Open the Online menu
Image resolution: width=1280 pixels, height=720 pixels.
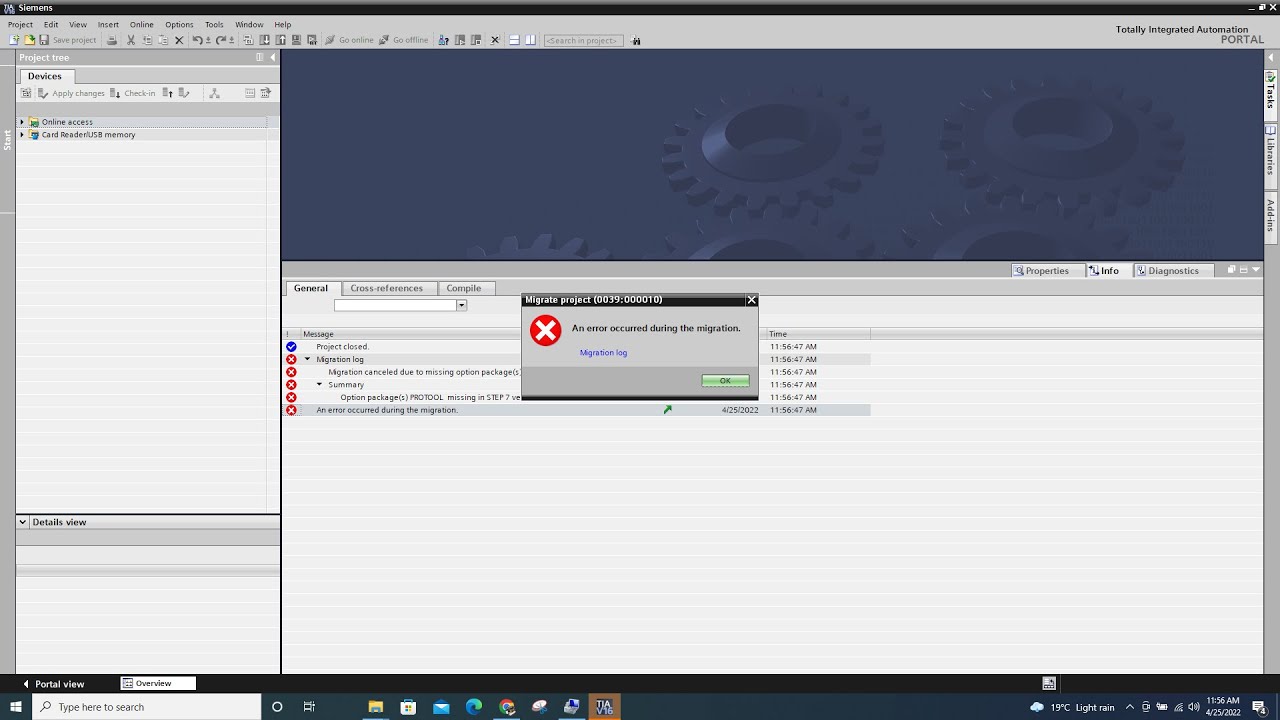click(x=141, y=24)
